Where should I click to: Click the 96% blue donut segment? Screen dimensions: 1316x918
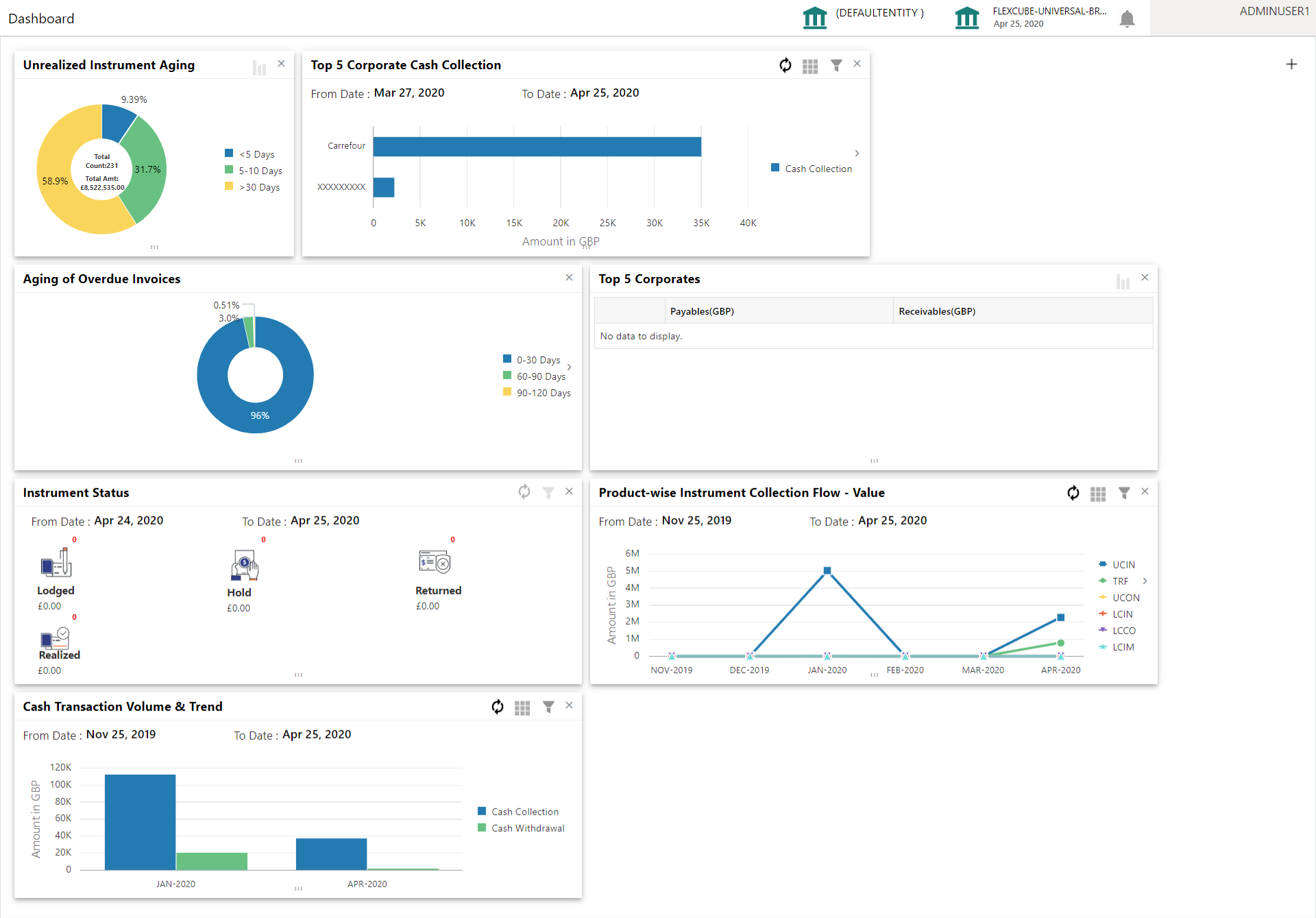coord(260,415)
